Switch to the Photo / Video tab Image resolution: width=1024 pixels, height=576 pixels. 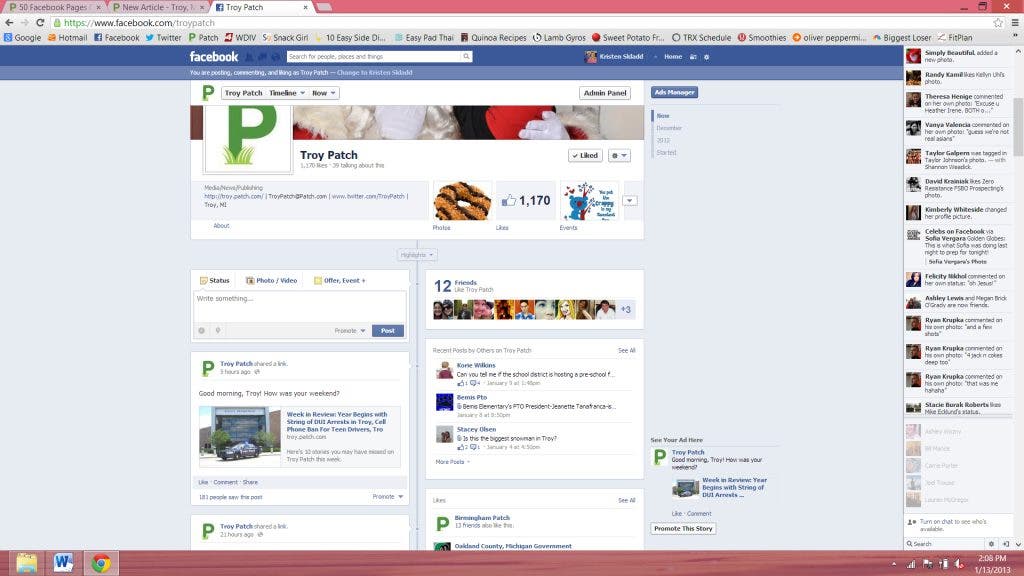[x=271, y=280]
